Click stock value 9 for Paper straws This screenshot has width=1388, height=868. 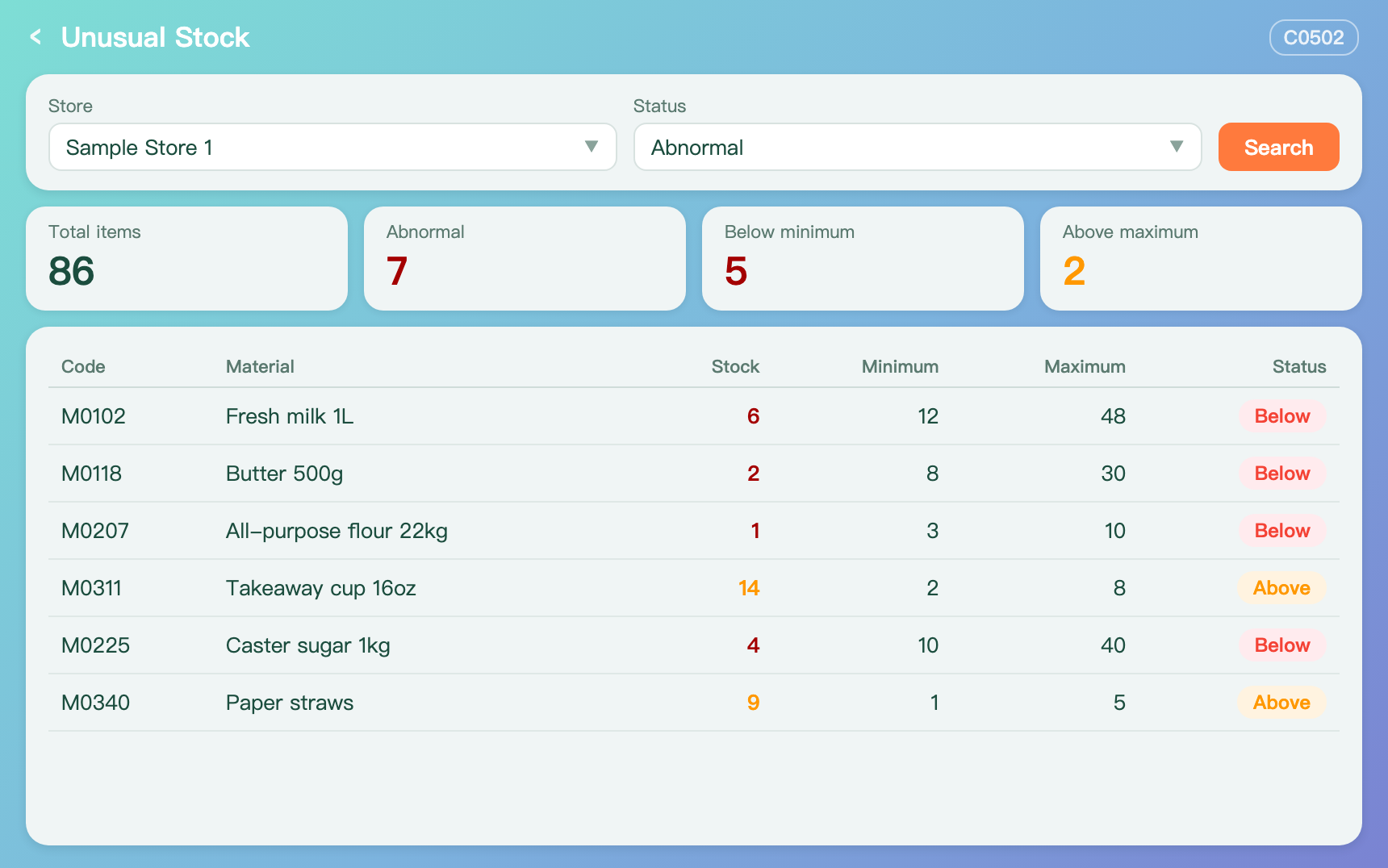[x=754, y=703]
